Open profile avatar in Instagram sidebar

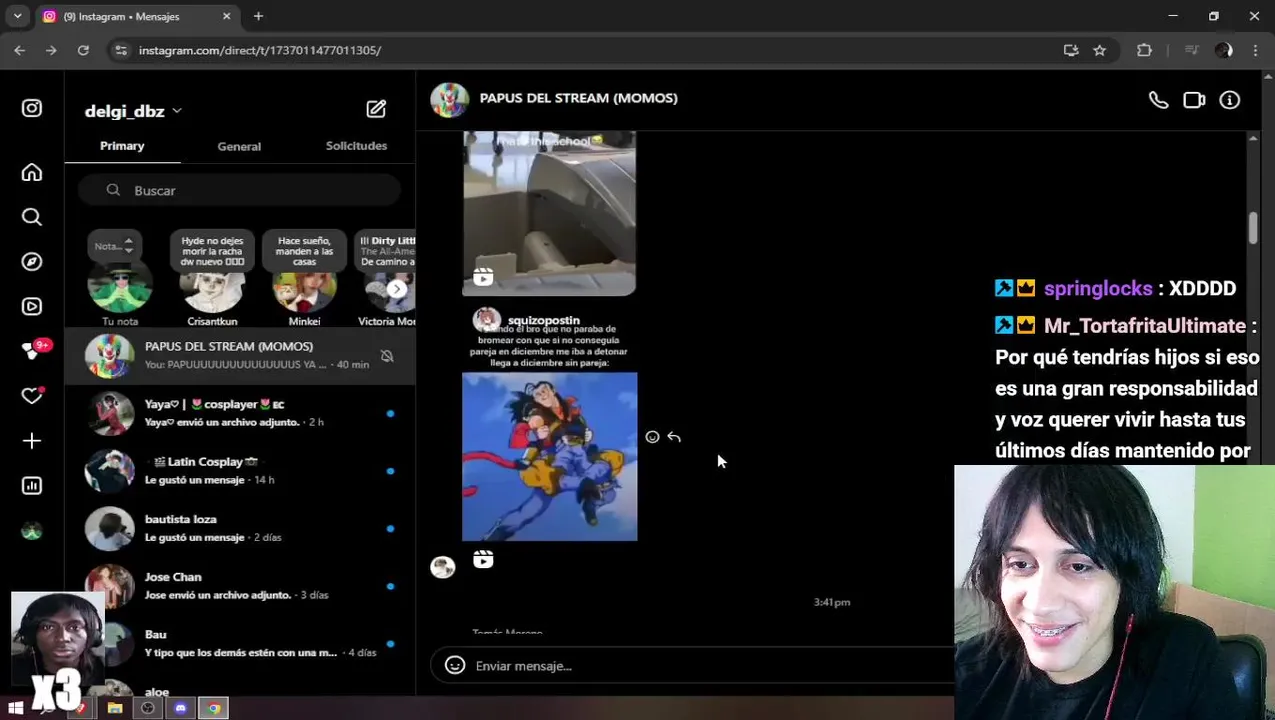point(32,531)
